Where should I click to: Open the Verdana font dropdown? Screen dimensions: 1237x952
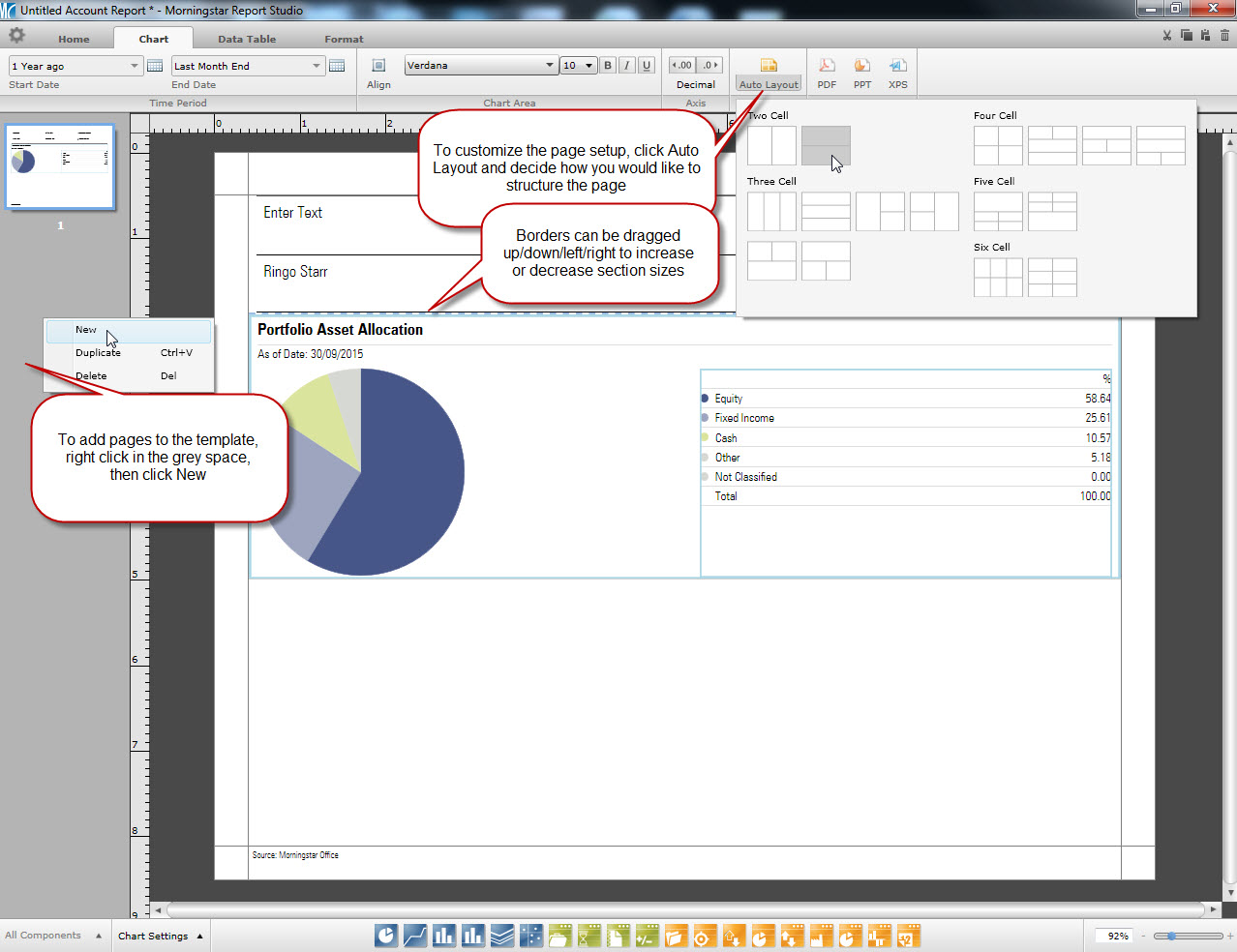[x=549, y=66]
